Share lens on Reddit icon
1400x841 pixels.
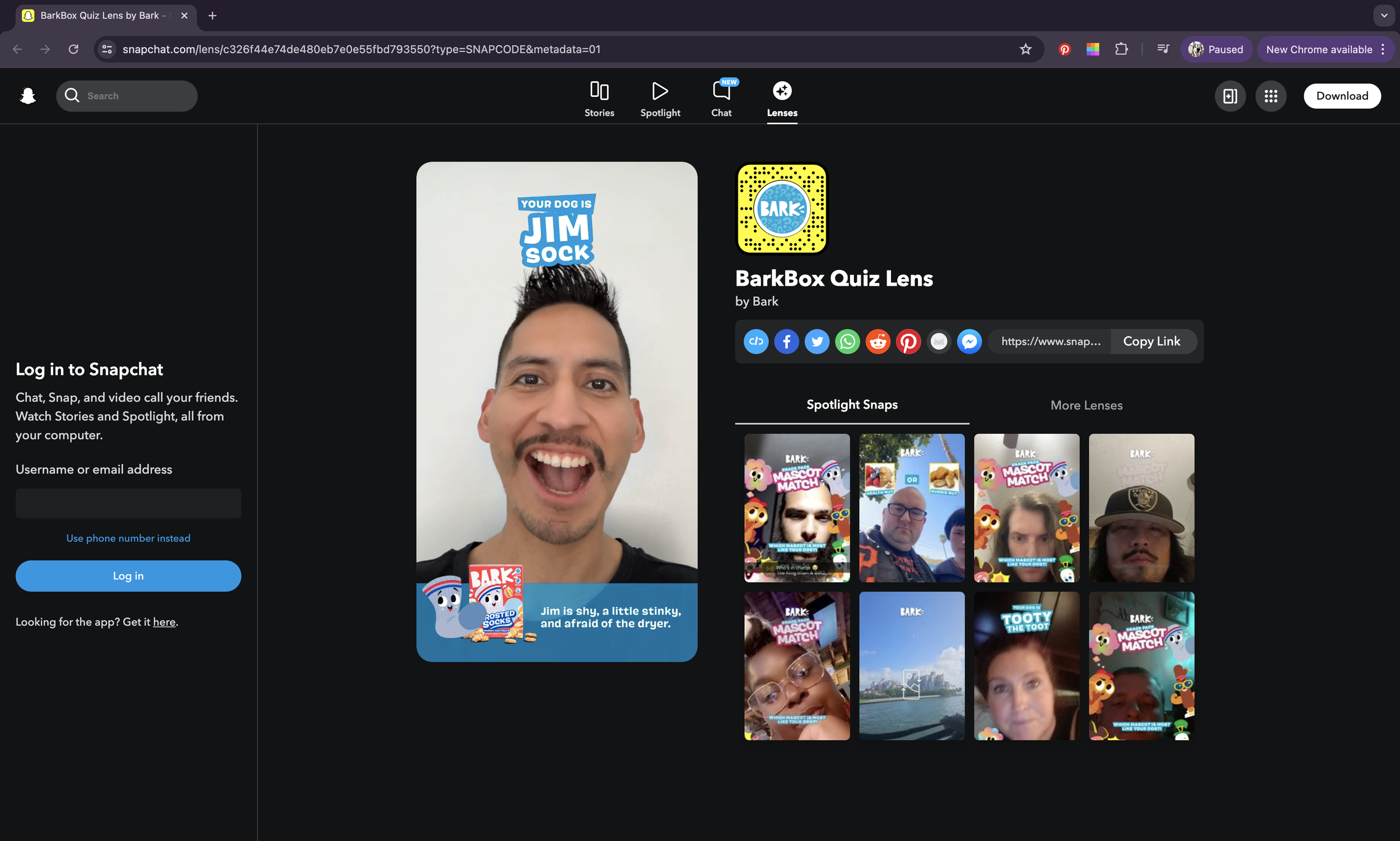878,342
